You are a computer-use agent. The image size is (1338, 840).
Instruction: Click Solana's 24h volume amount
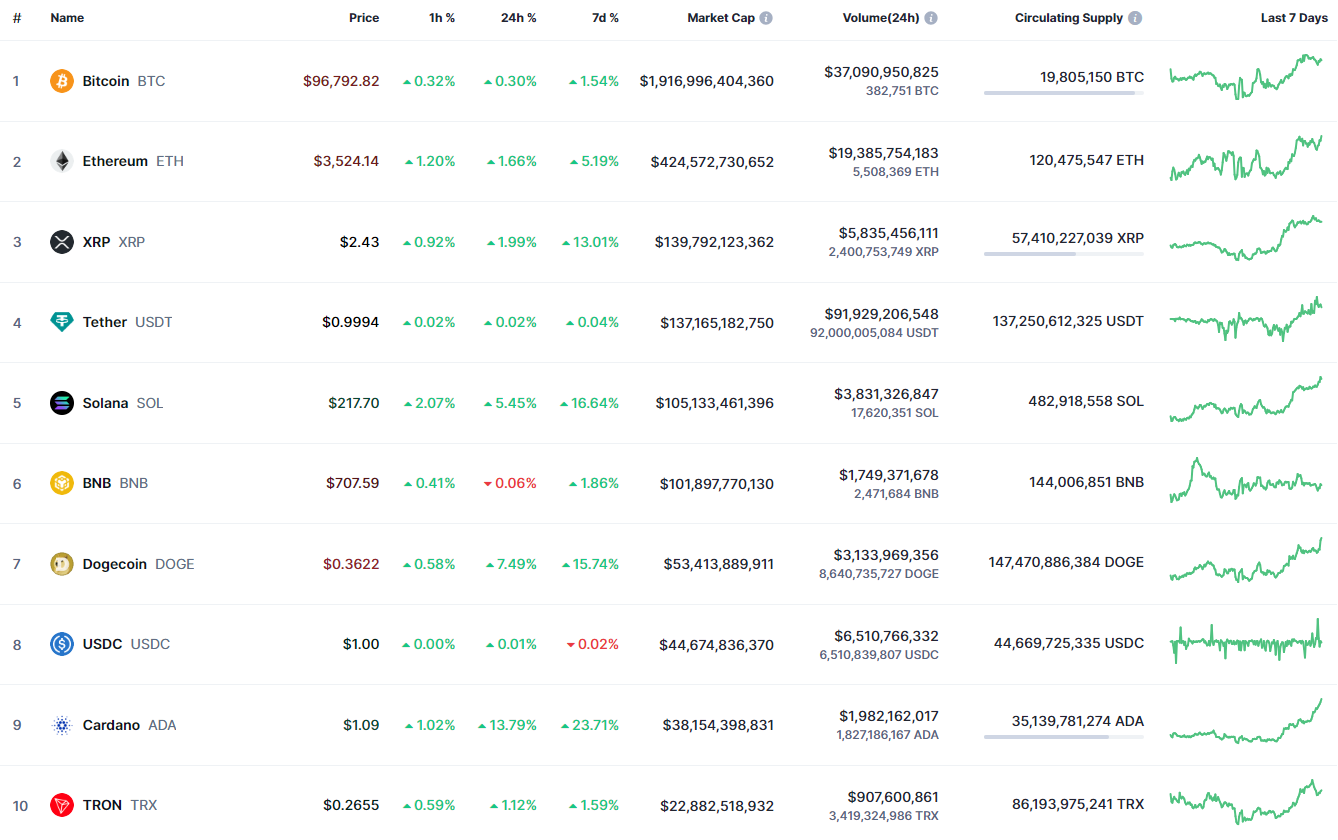tap(886, 394)
